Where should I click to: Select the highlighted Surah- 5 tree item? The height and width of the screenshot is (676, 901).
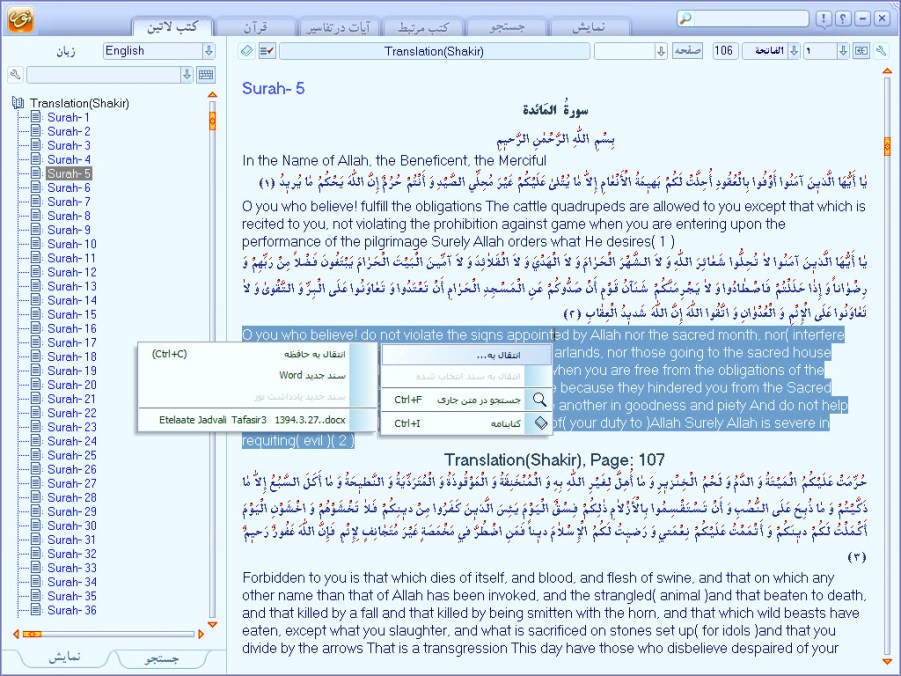coord(69,174)
